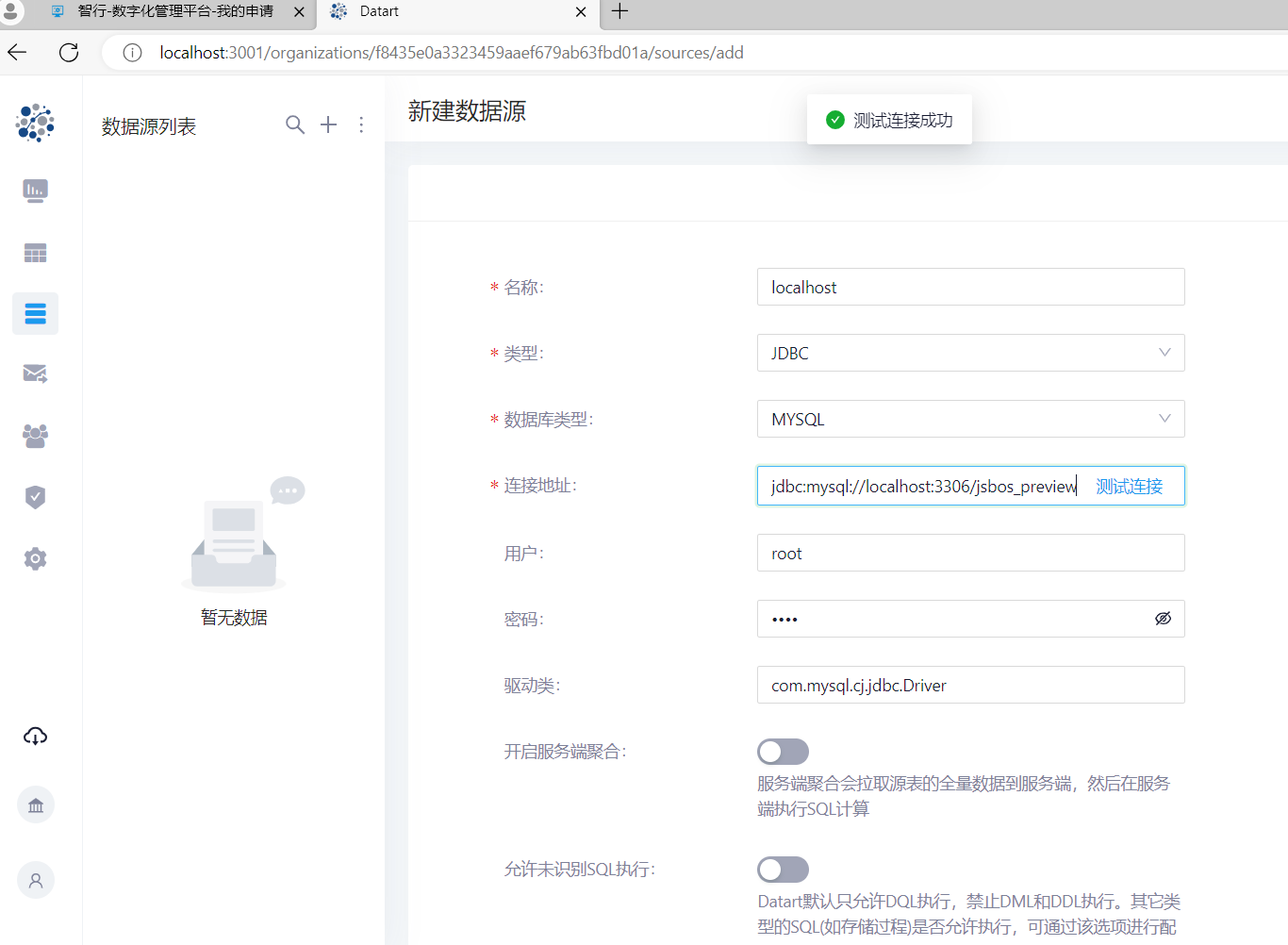
Task: Click the Datart logo in the sidebar
Action: 35,123
